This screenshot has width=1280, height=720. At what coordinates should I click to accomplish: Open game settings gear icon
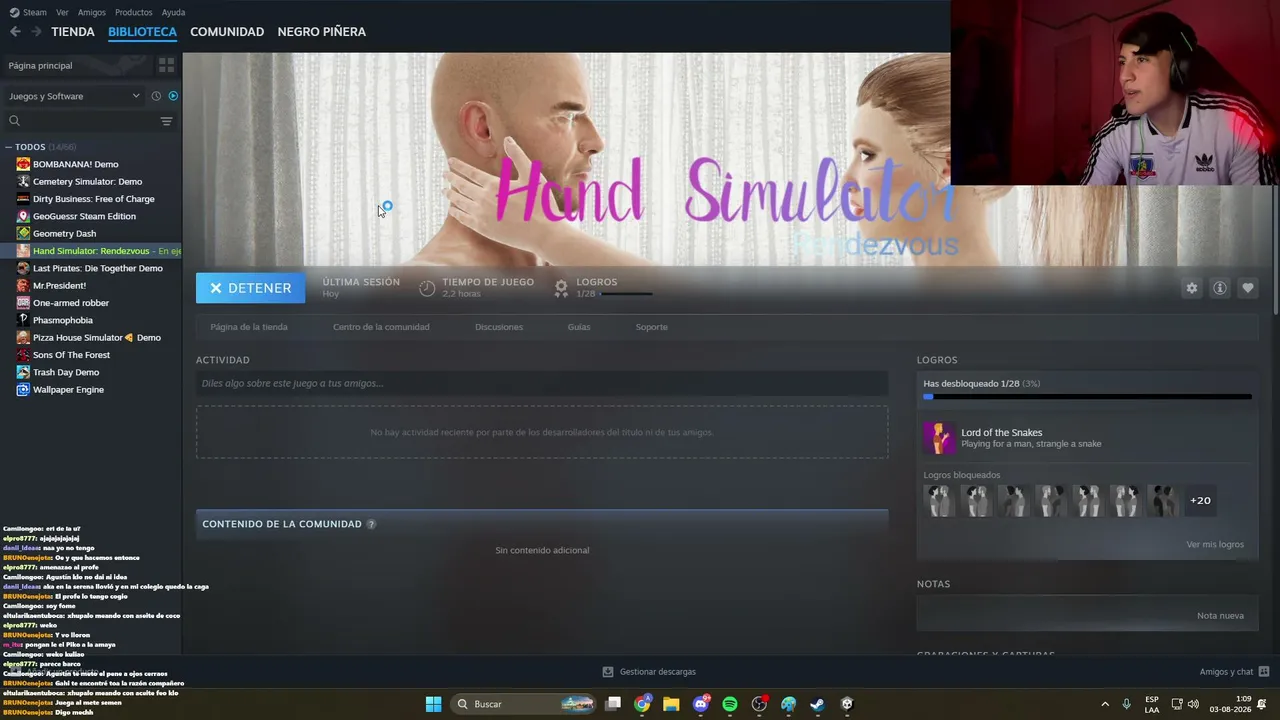[1191, 288]
